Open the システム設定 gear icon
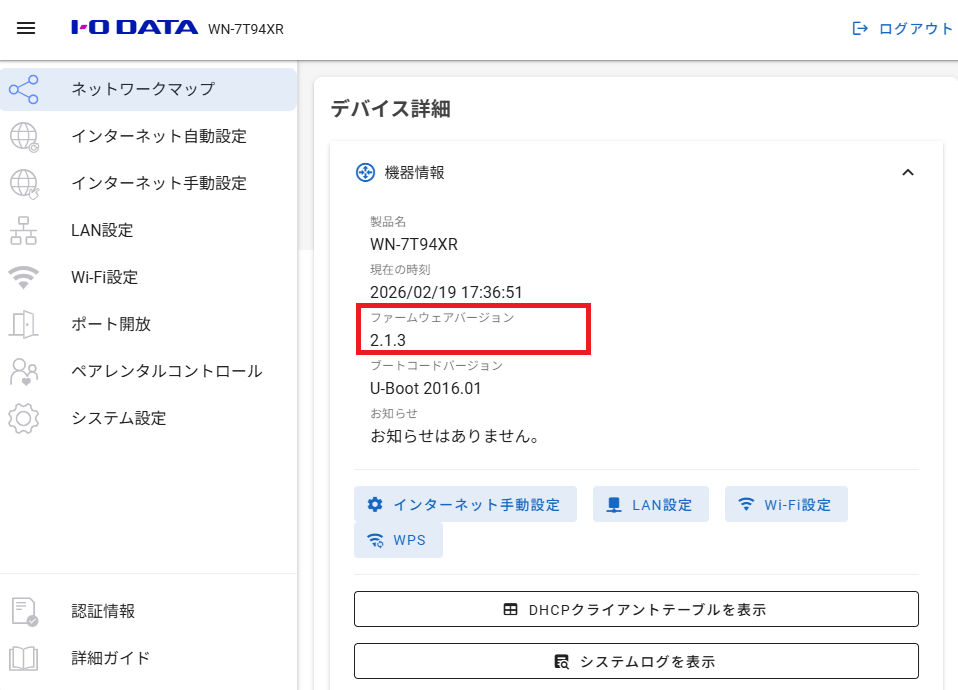This screenshot has width=958, height=690. click(x=24, y=418)
